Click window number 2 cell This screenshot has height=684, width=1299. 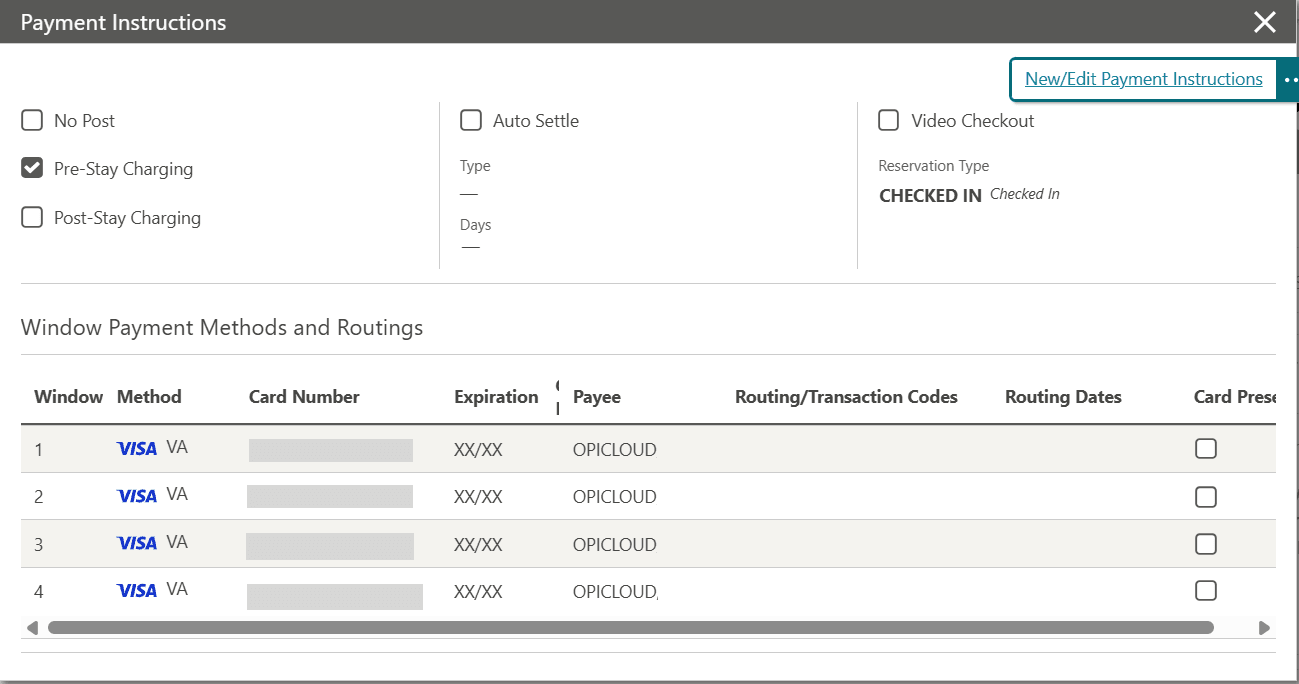click(x=39, y=497)
